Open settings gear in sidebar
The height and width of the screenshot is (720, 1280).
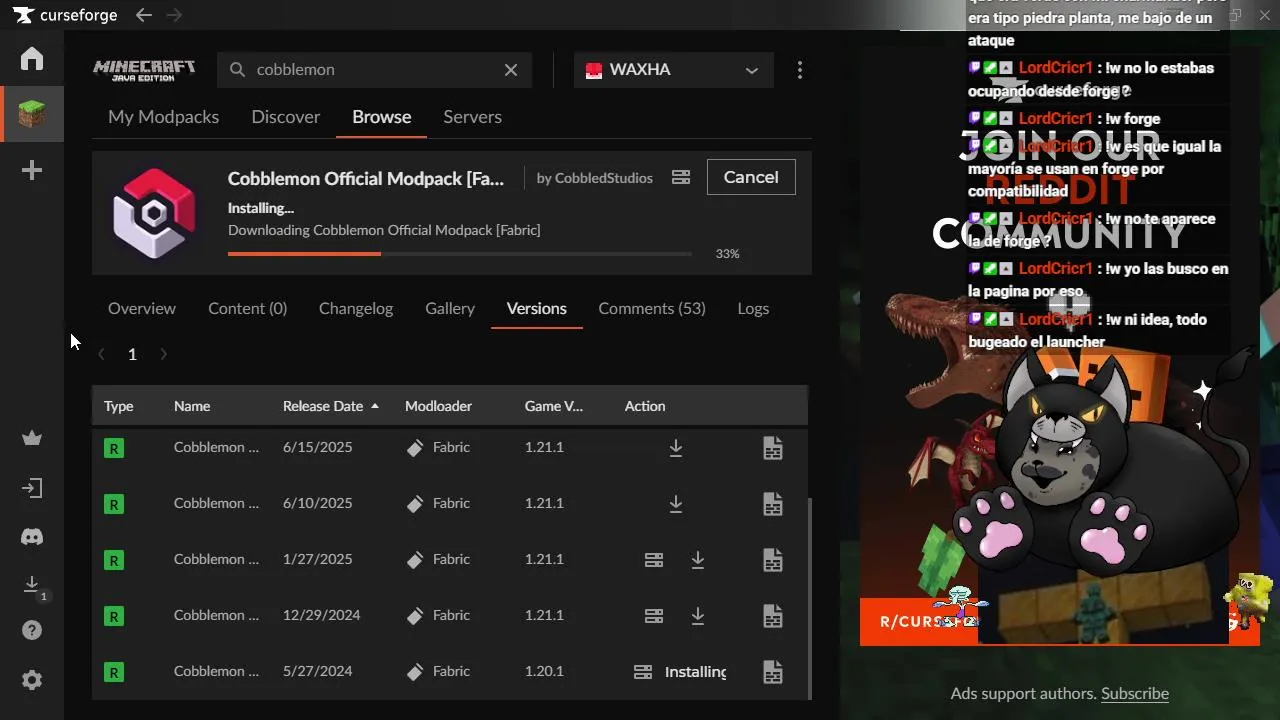click(x=32, y=680)
